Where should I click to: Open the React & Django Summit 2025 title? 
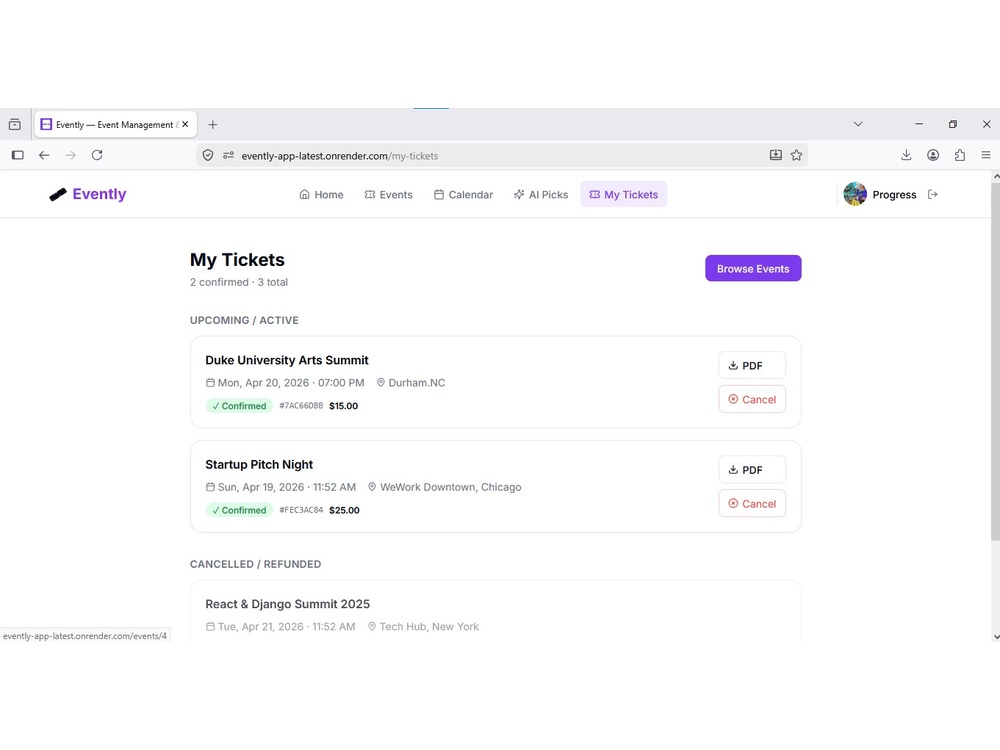[288, 604]
